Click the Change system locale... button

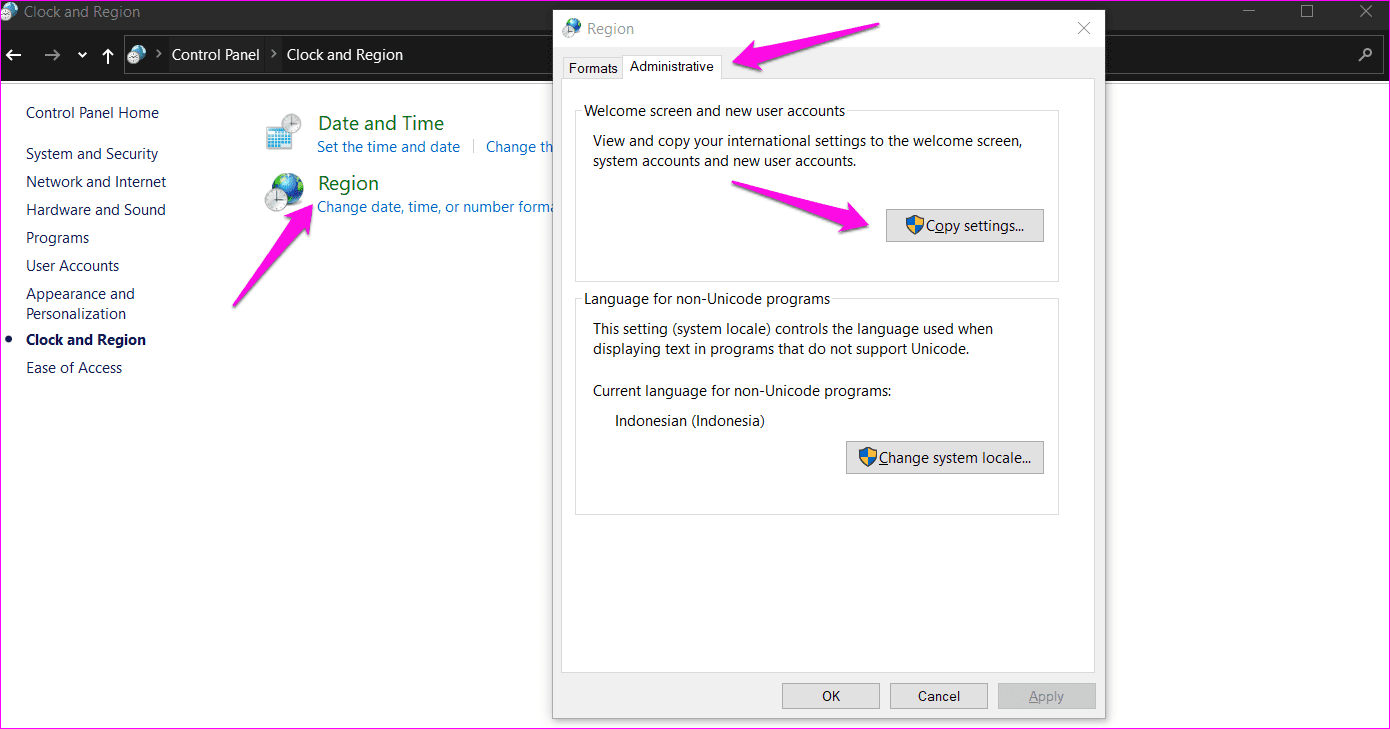pos(944,458)
